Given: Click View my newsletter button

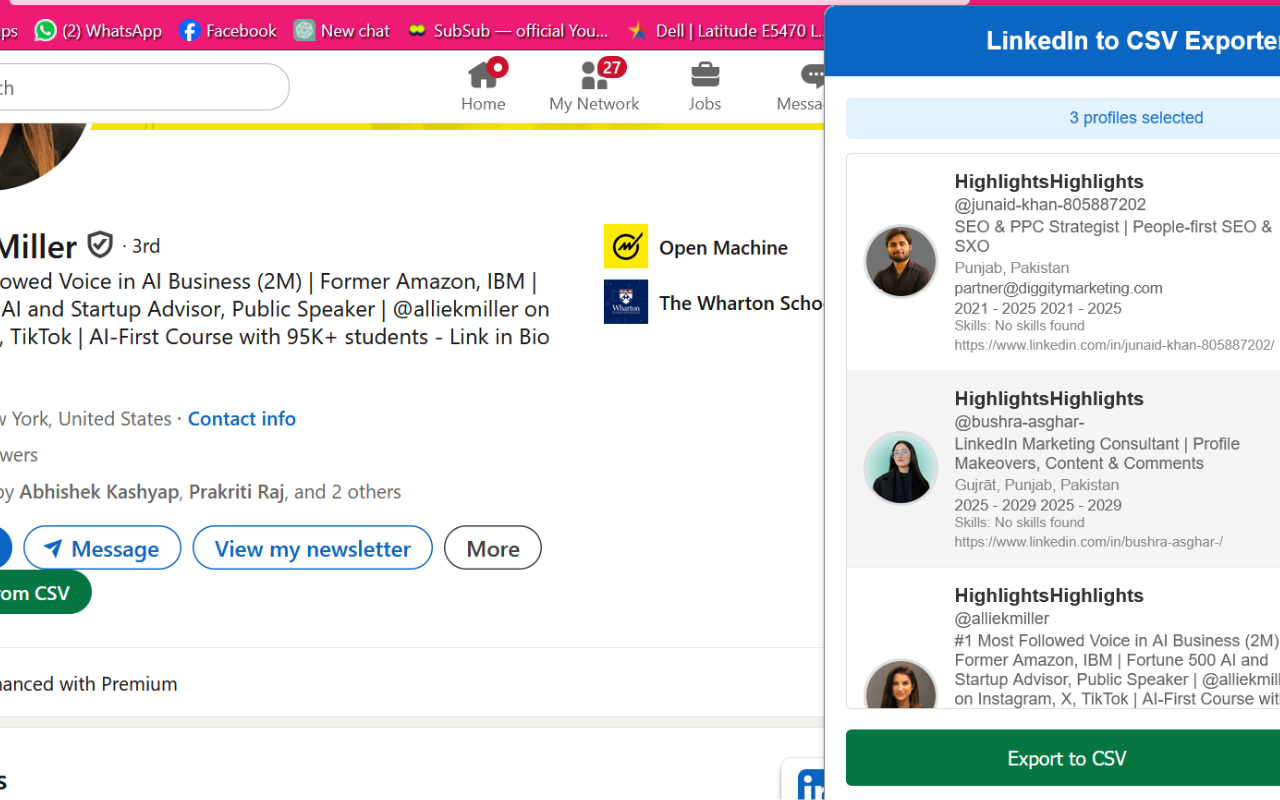Looking at the screenshot, I should click(313, 548).
